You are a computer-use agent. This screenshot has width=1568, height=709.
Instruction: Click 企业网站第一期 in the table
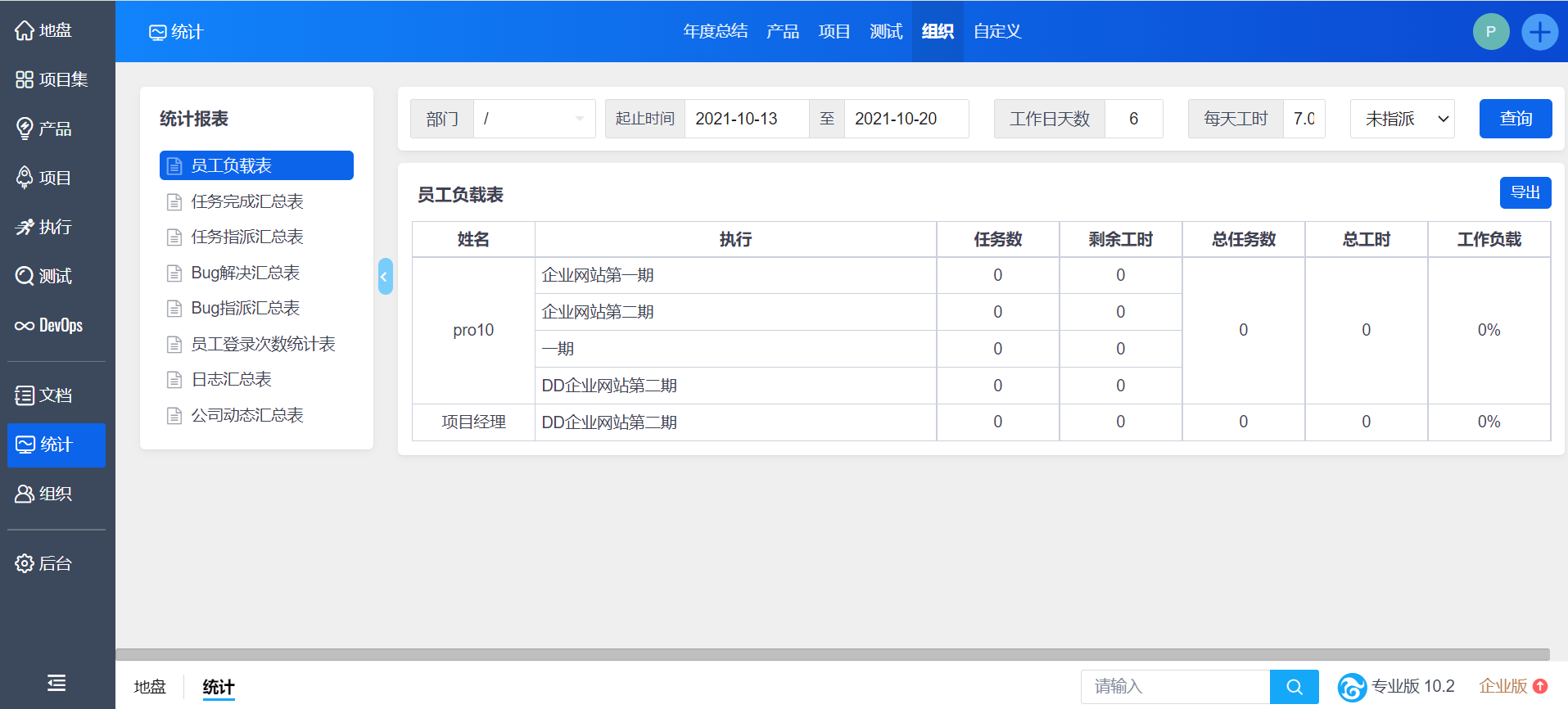[x=598, y=275]
